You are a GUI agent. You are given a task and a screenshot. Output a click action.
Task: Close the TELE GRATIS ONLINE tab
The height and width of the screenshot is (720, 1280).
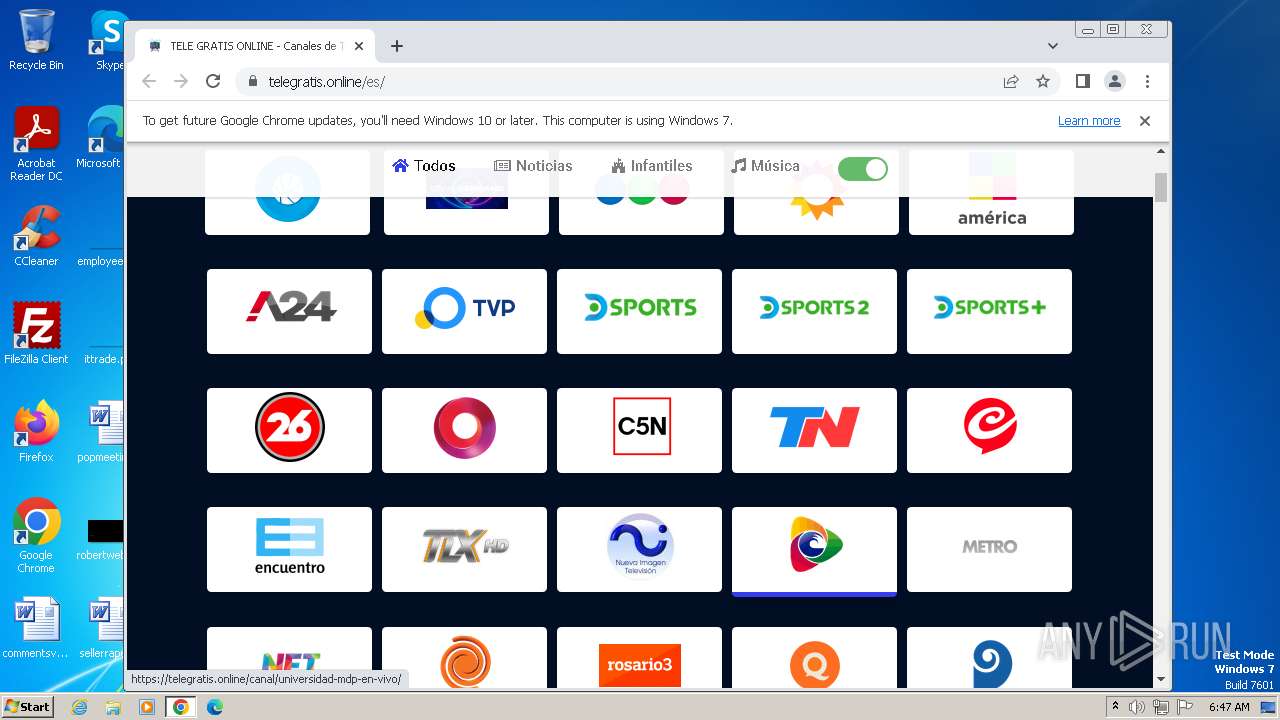tap(359, 46)
